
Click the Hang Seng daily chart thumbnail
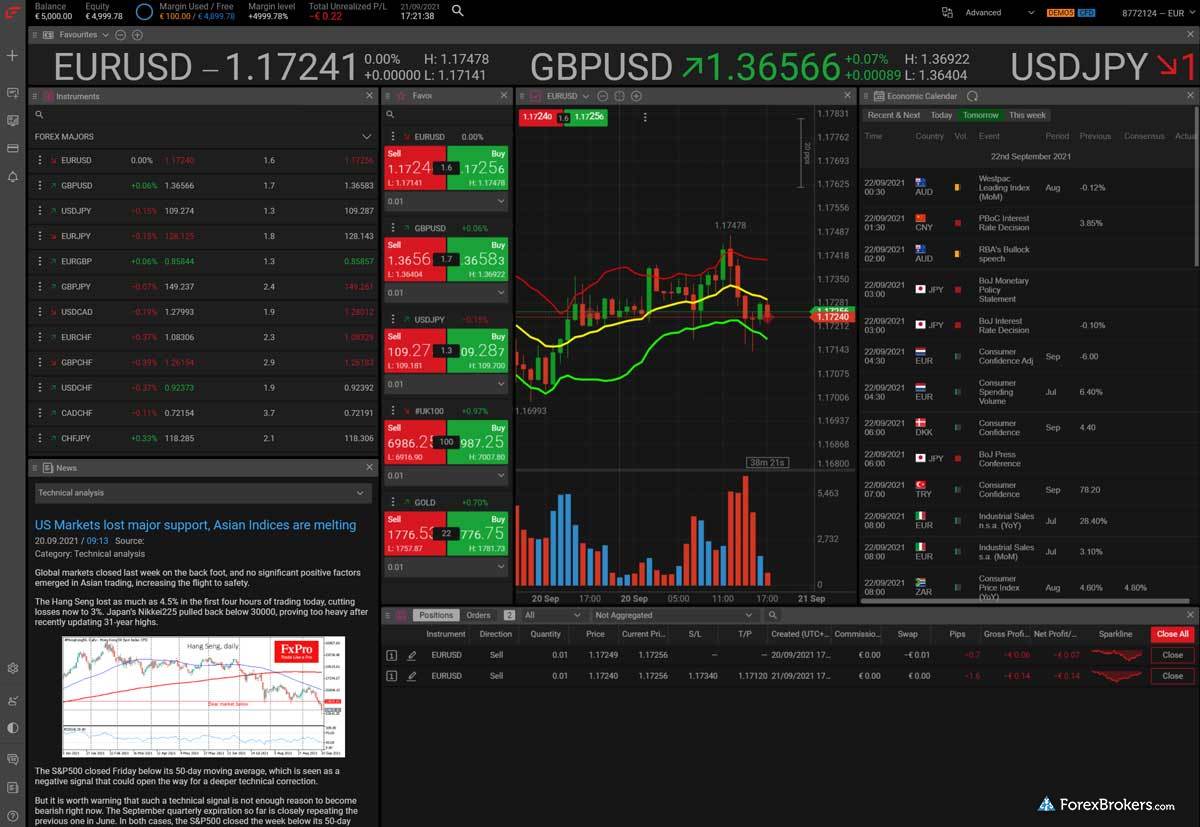(x=203, y=696)
